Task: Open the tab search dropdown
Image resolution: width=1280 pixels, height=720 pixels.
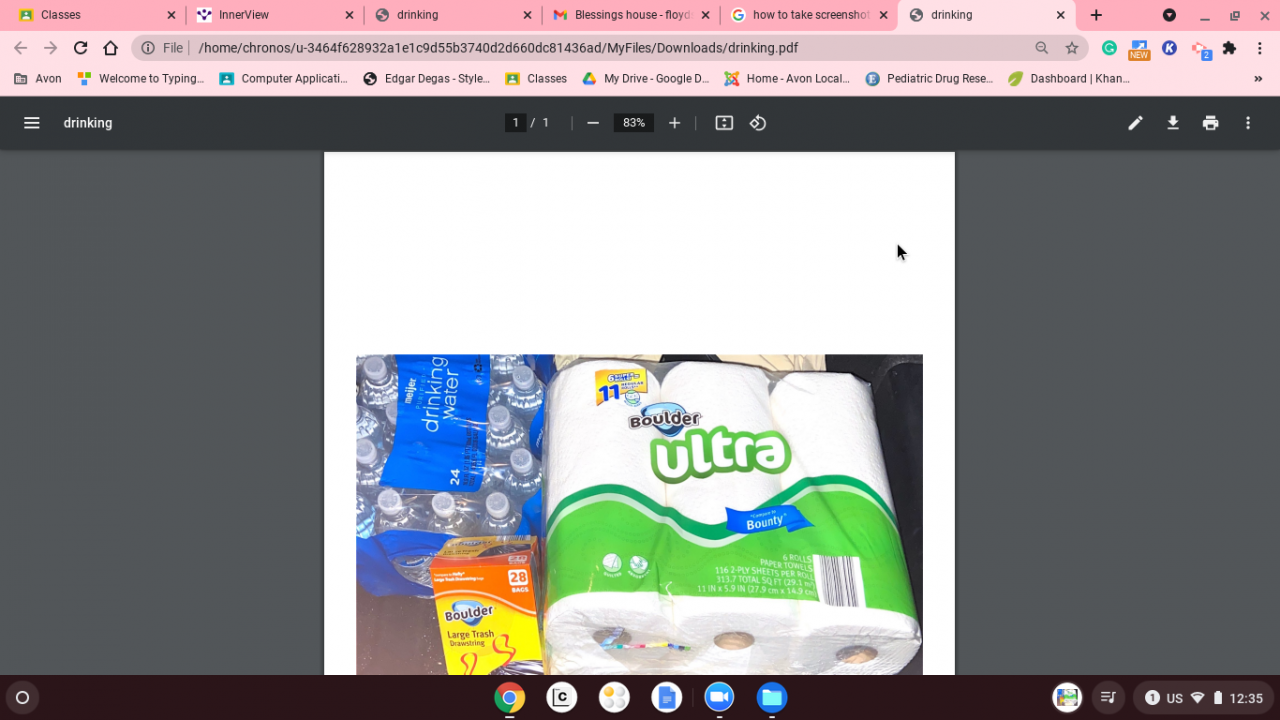Action: click(1169, 15)
